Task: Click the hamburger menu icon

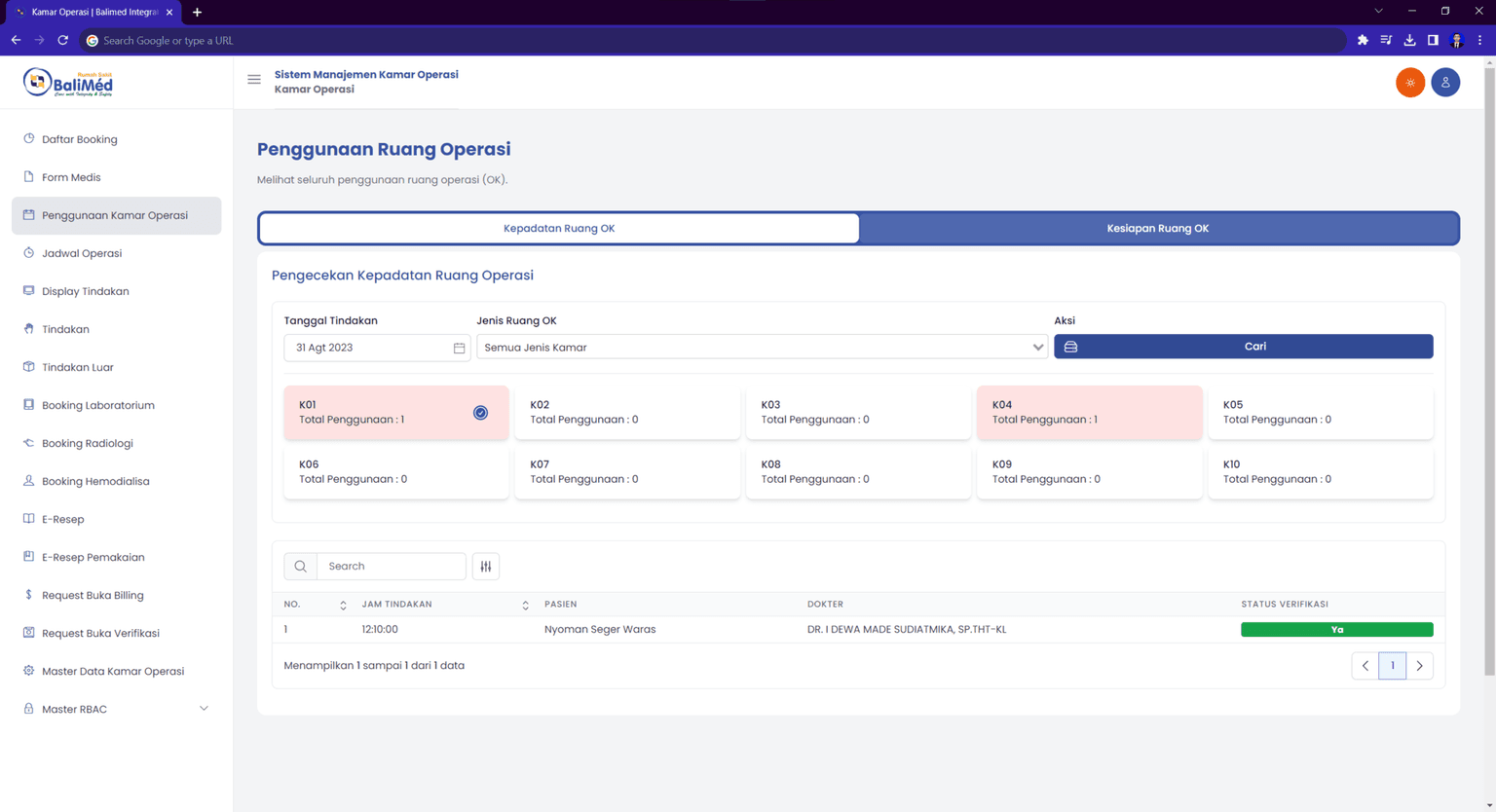Action: [x=254, y=80]
